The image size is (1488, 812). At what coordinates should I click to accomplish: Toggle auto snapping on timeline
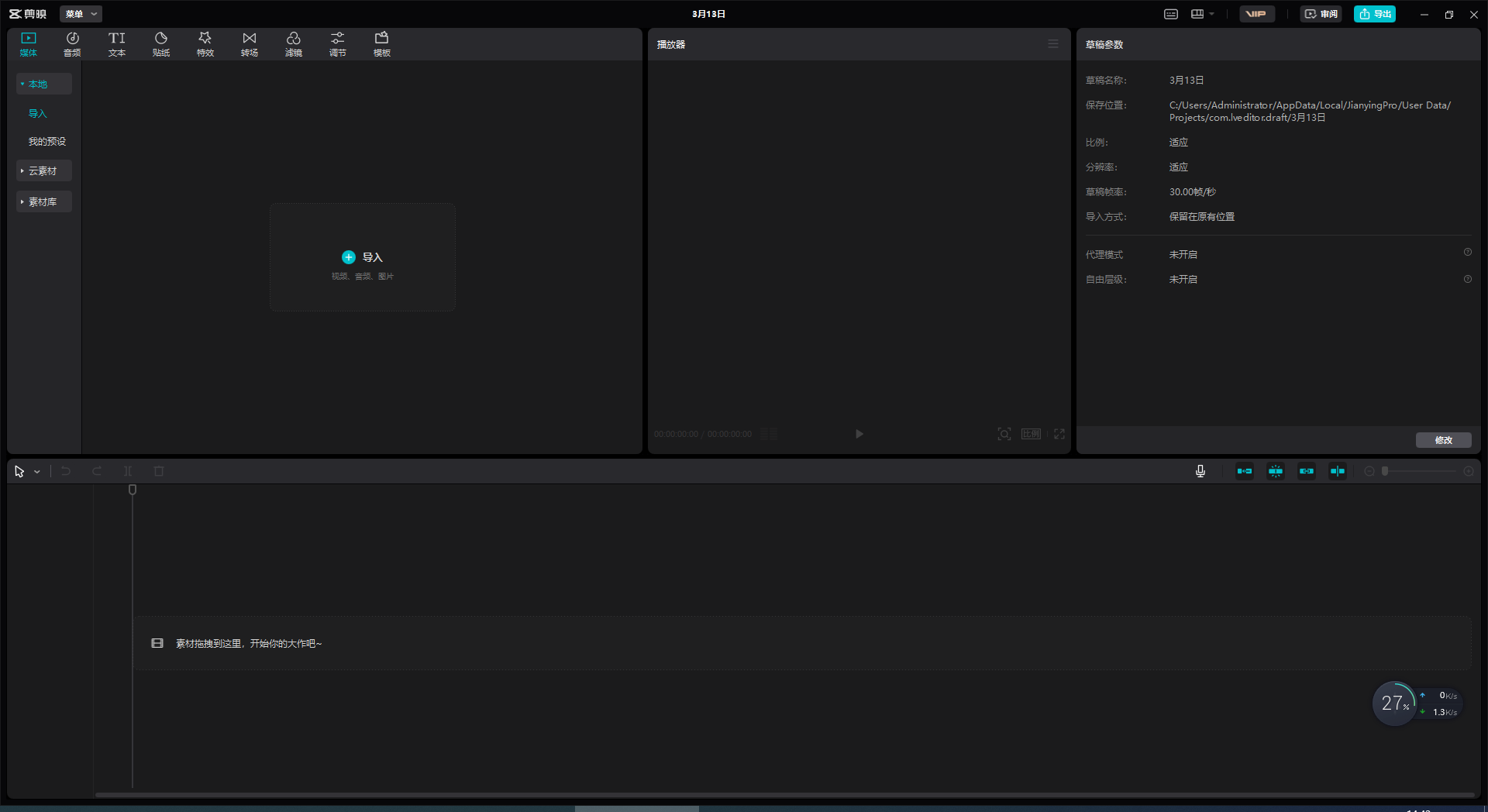[1276, 471]
